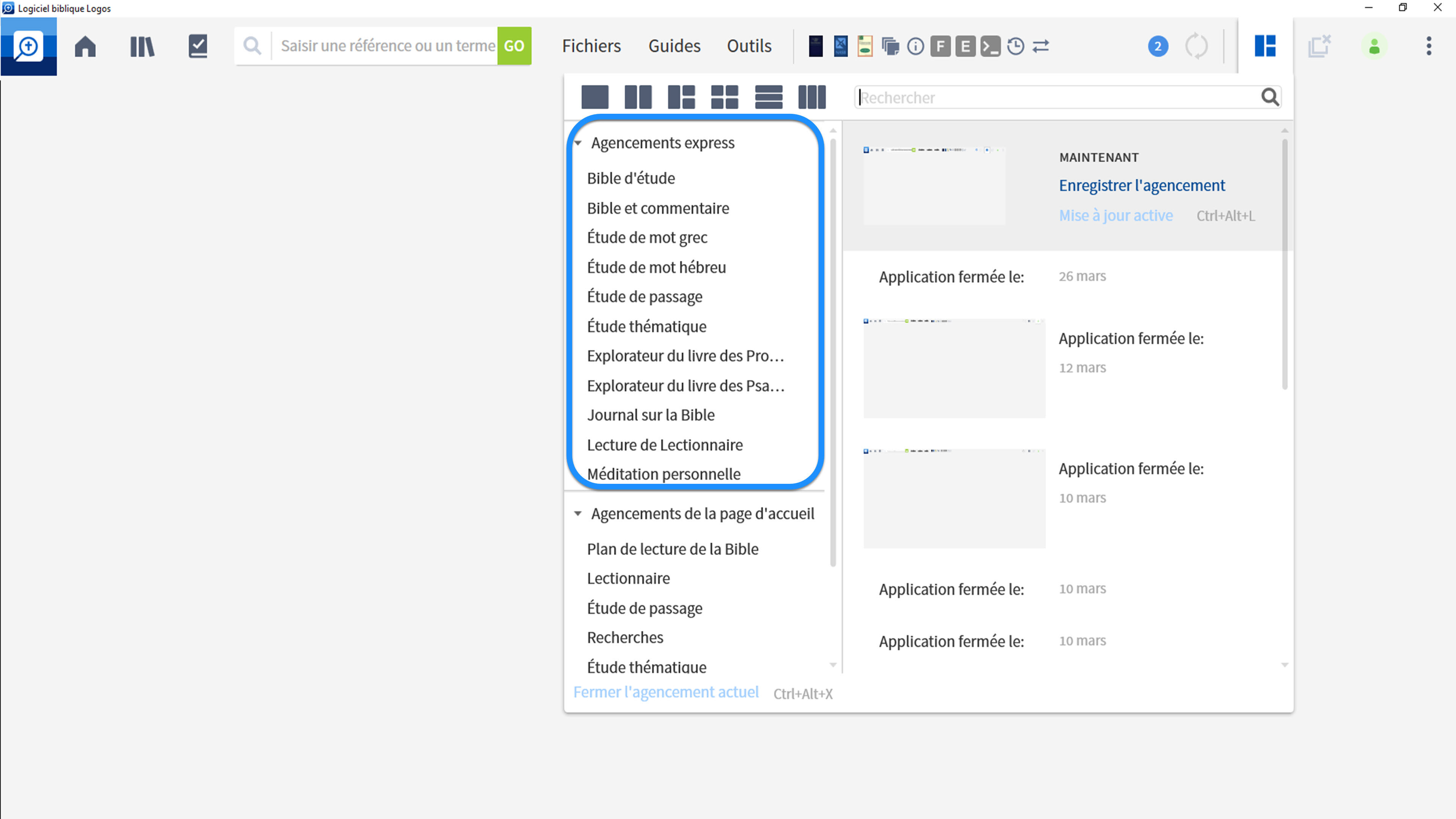
Task: Click Fermer l'agencement actuel link
Action: pyautogui.click(x=666, y=692)
